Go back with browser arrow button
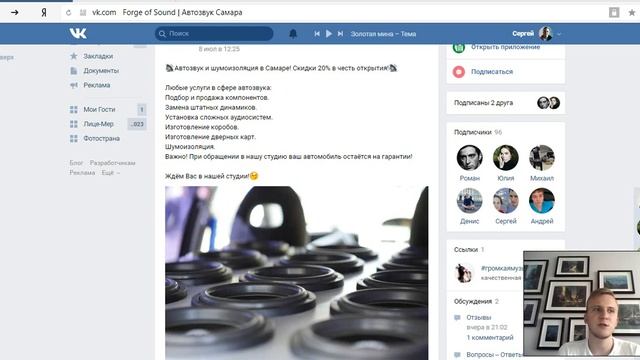640x360 pixels. (x=15, y=13)
